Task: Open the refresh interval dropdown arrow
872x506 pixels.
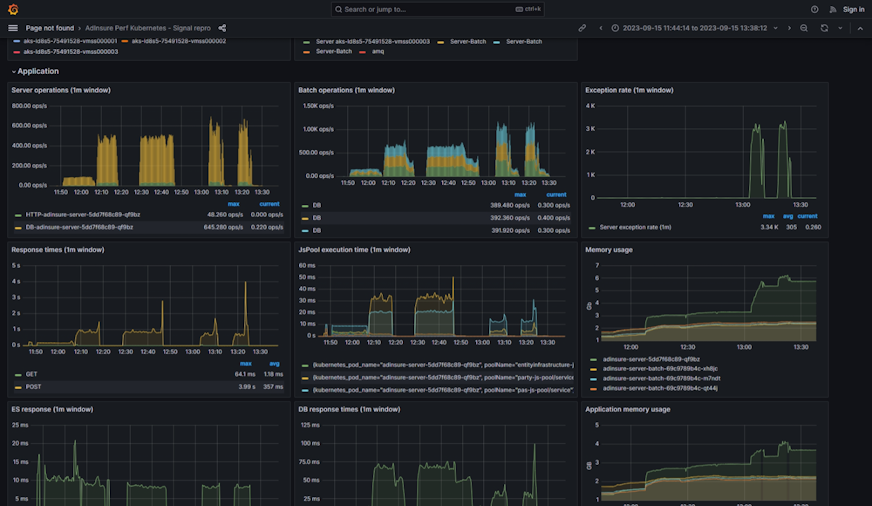Action: [x=840, y=28]
